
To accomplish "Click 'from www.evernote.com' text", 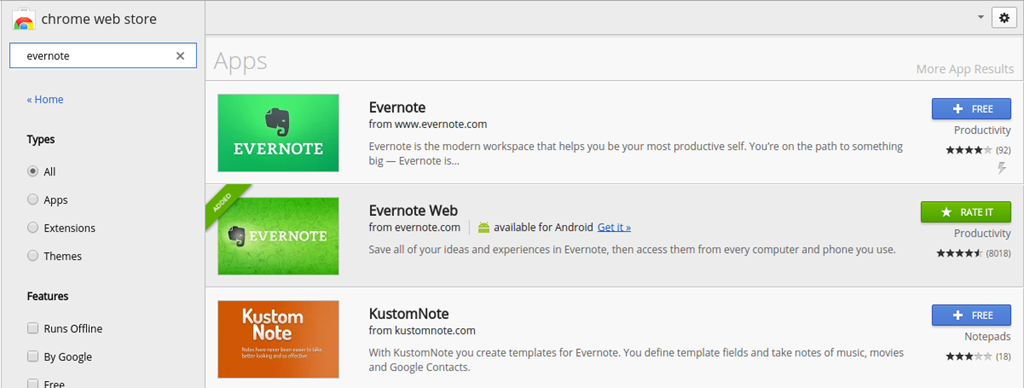I will (428, 124).
